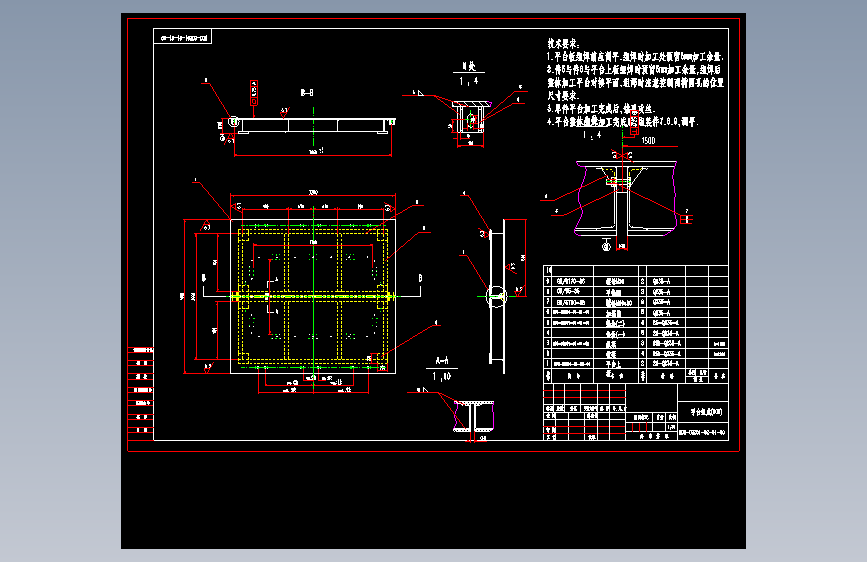Click the drawing number cell at title block bottom right
This screenshot has height=562, width=867.
point(703,432)
